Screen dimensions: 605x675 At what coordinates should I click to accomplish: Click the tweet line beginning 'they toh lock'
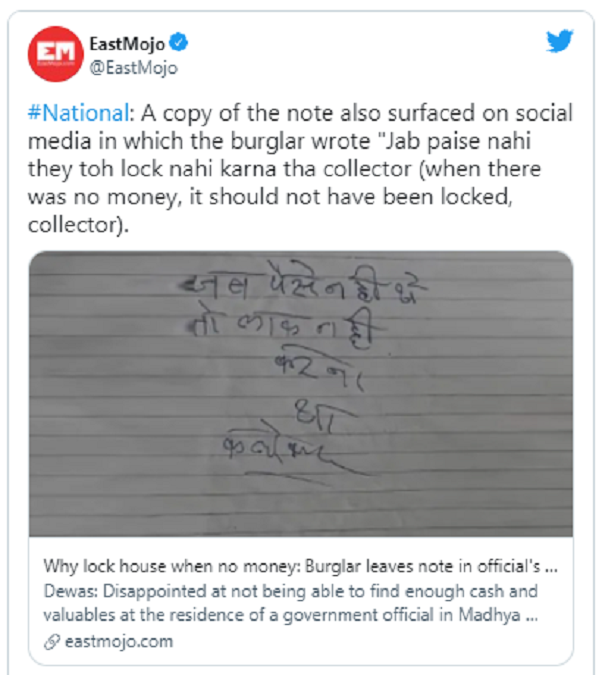point(284,169)
